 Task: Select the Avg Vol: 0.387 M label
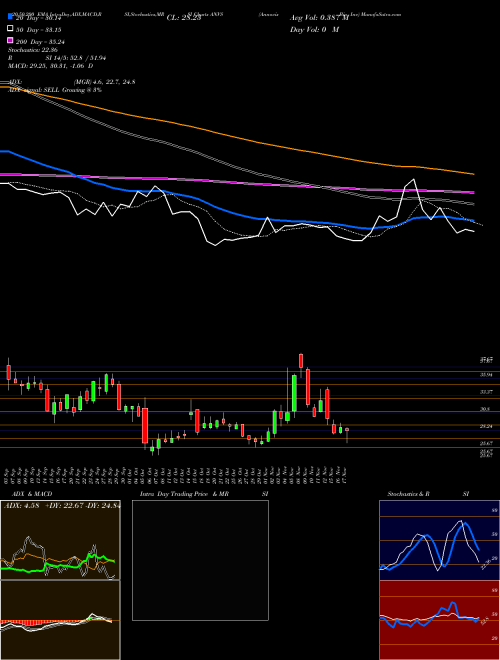317,18
